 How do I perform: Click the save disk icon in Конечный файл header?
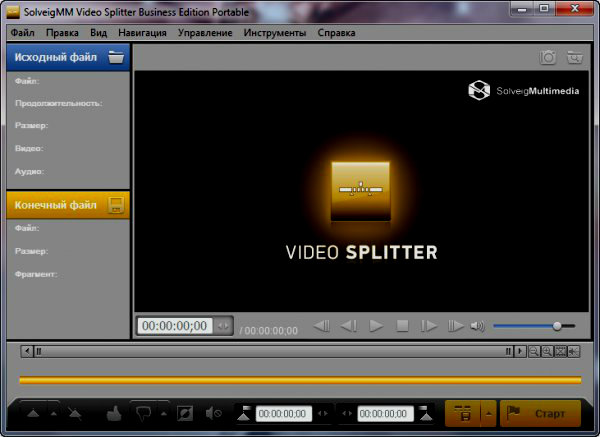coord(116,205)
